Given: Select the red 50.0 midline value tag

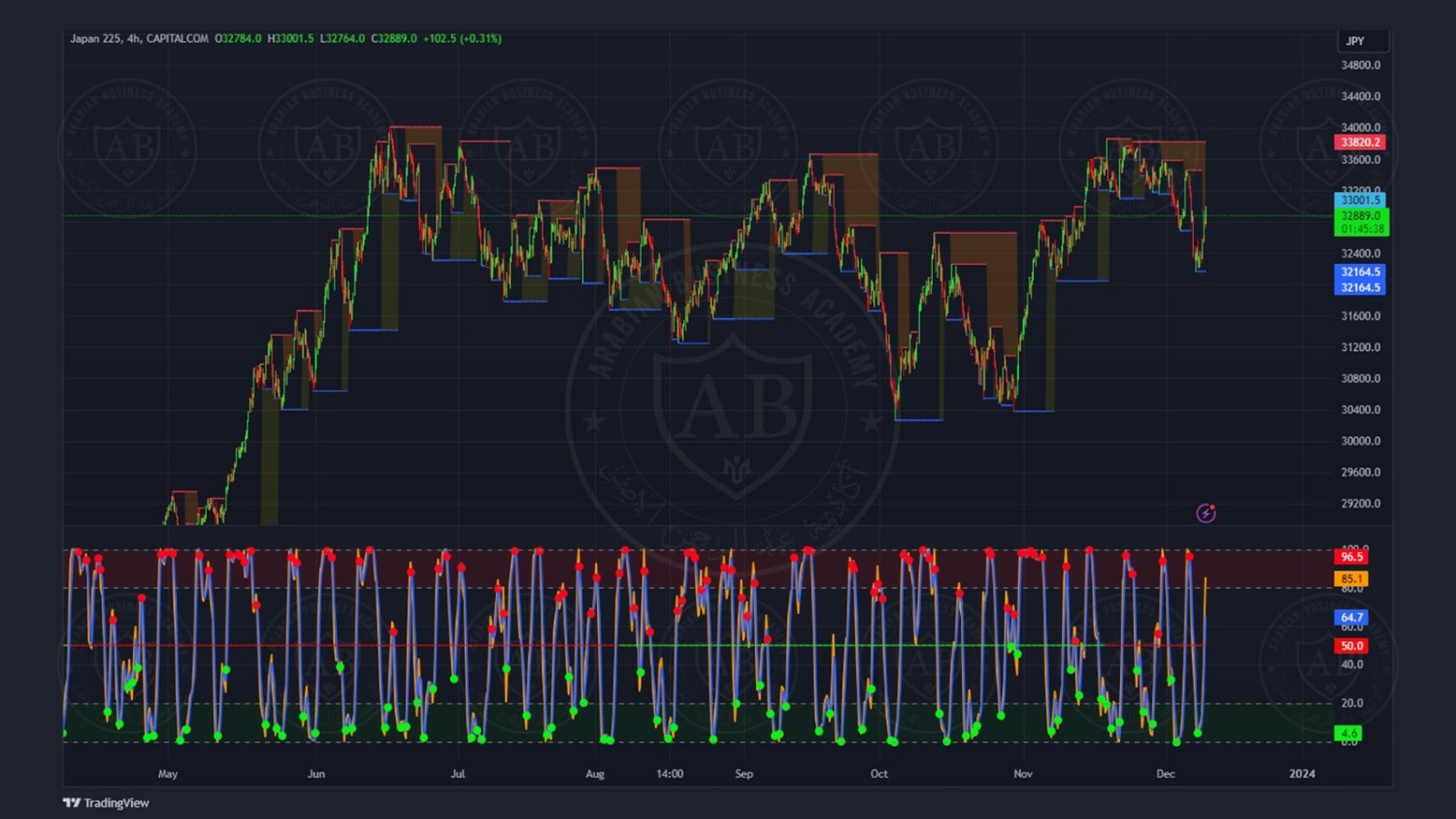Looking at the screenshot, I should tap(1351, 645).
